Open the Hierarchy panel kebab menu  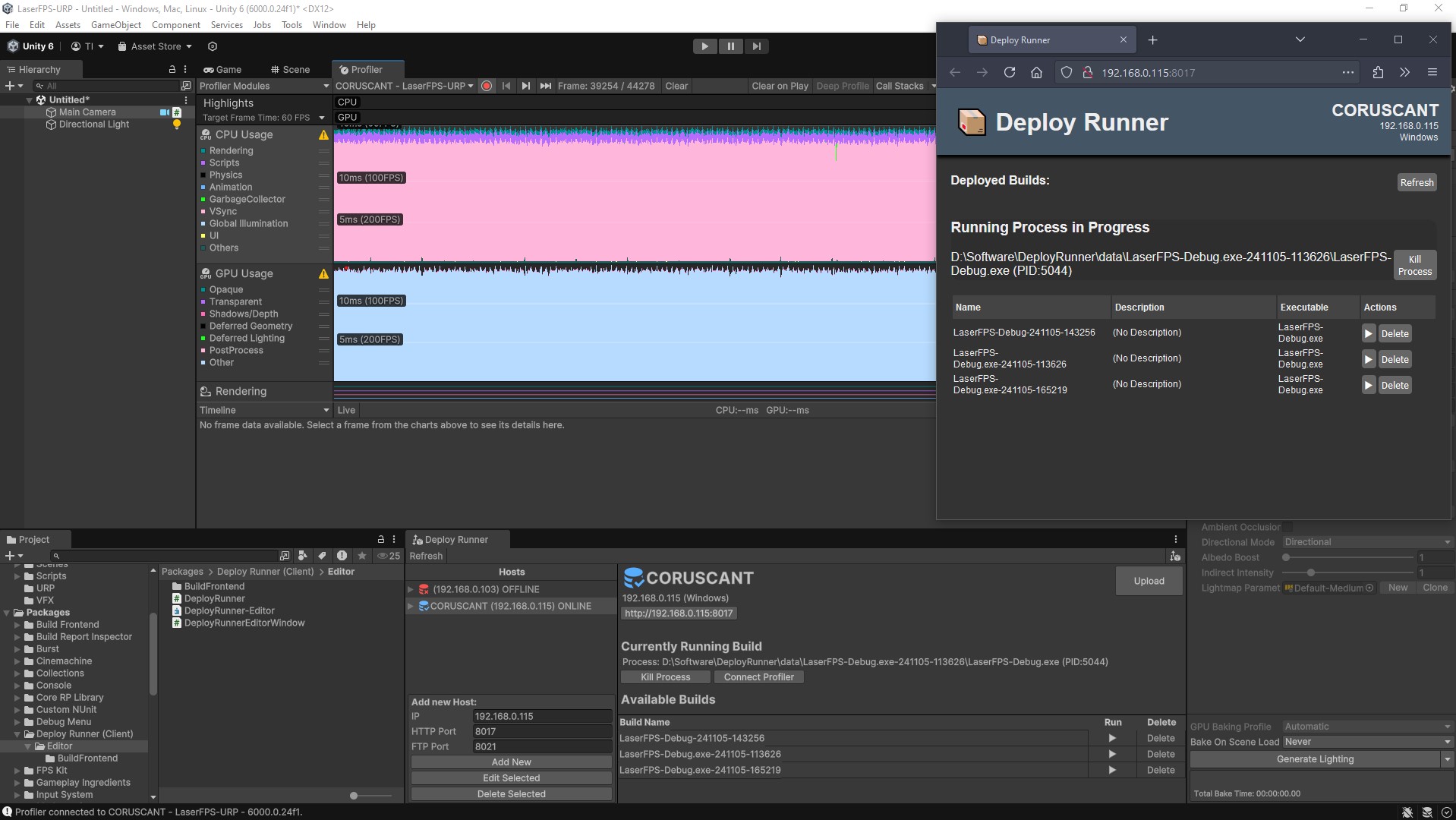click(x=186, y=69)
